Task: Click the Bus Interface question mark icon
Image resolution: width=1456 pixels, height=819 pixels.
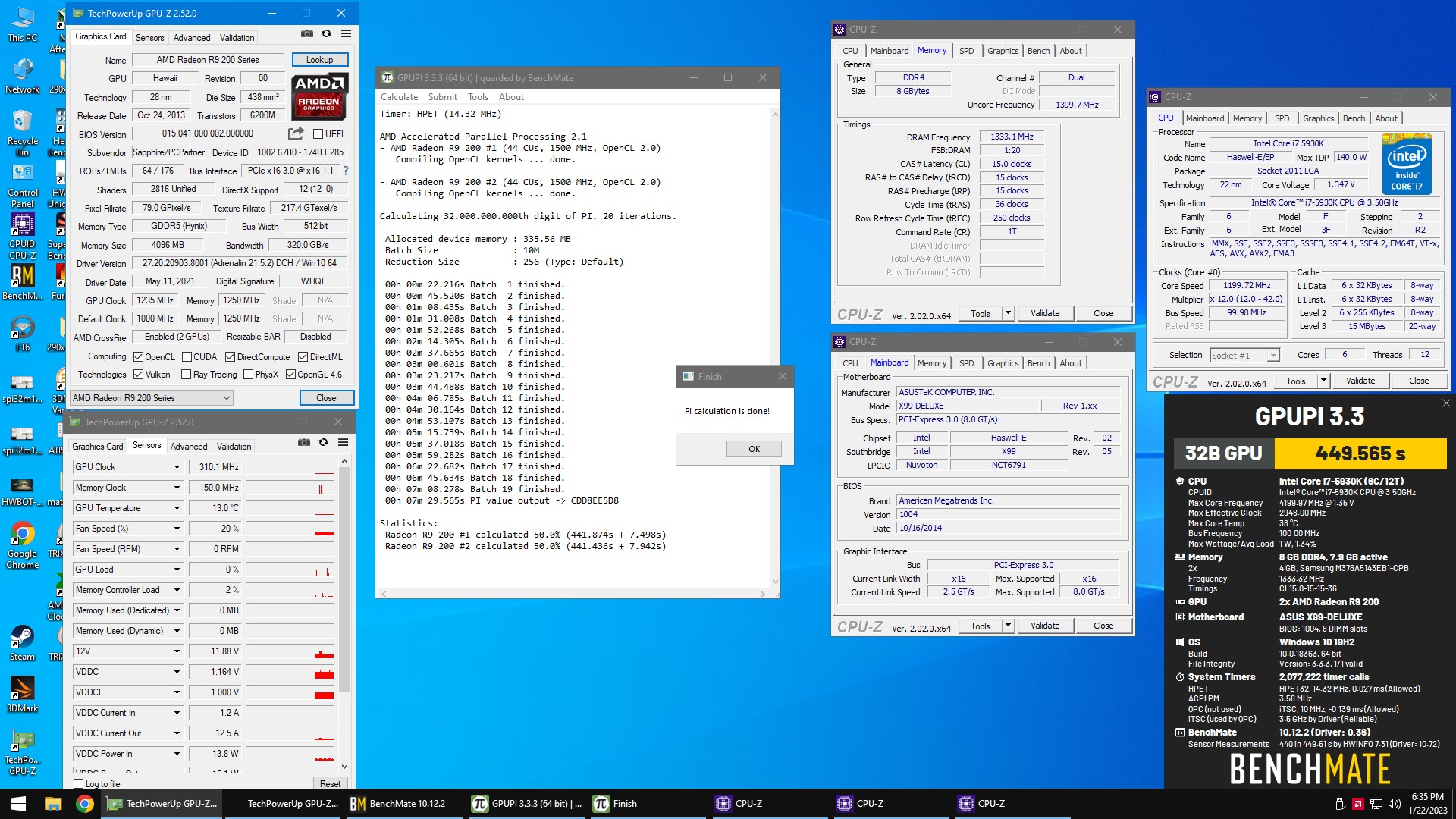Action: [346, 171]
